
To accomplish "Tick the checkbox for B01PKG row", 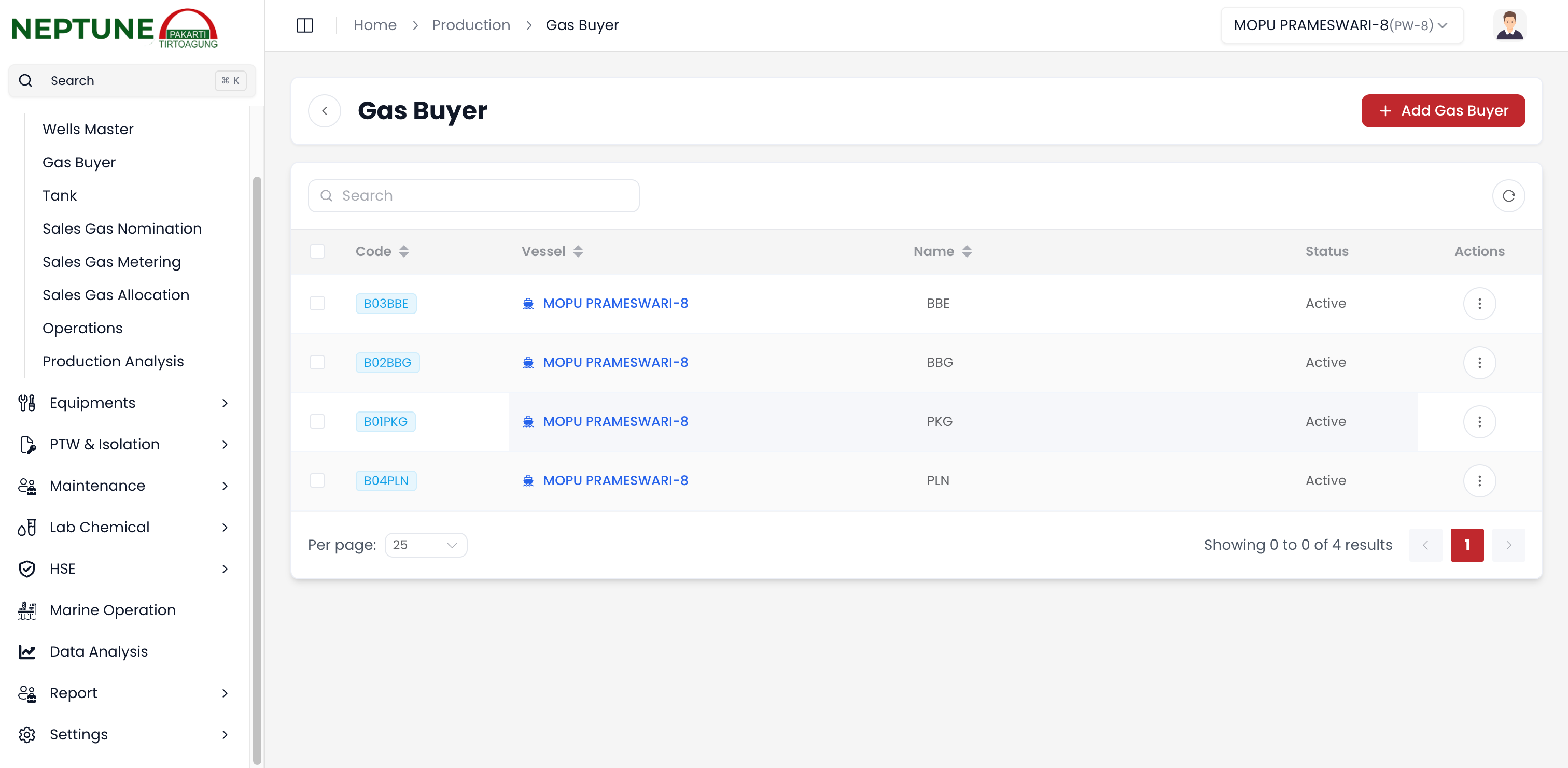I will coord(317,421).
